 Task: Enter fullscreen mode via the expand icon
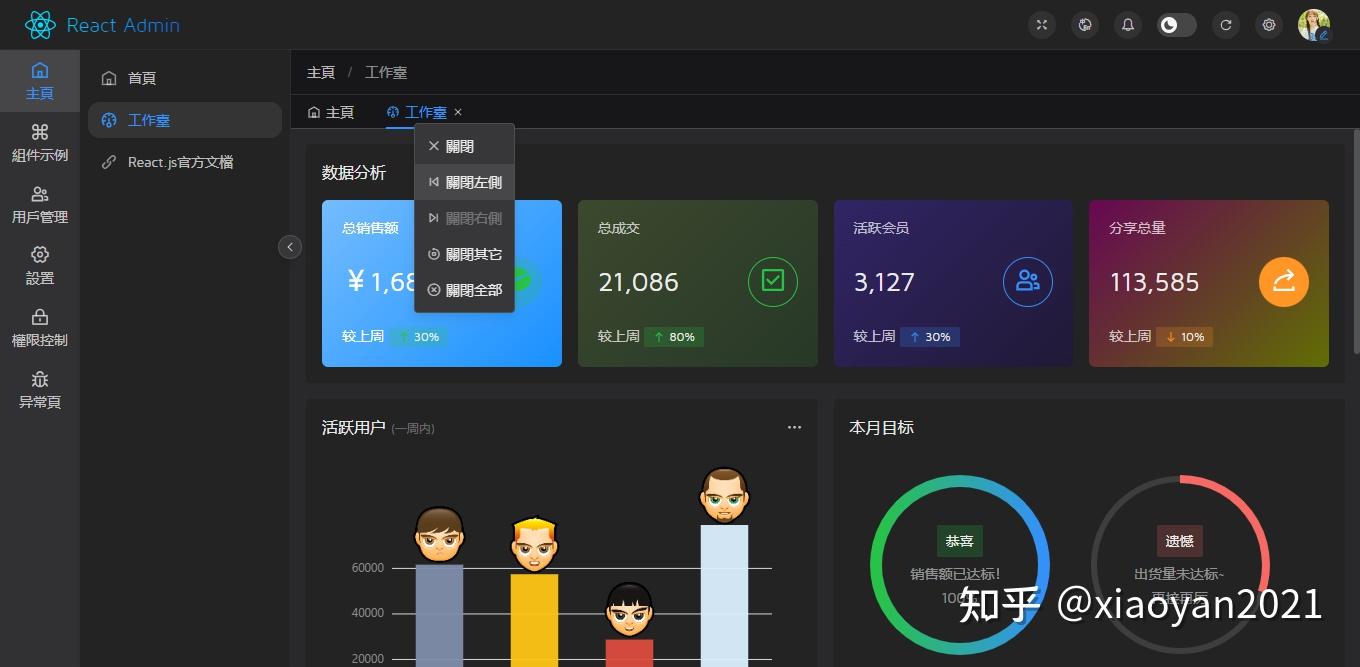(x=1041, y=24)
